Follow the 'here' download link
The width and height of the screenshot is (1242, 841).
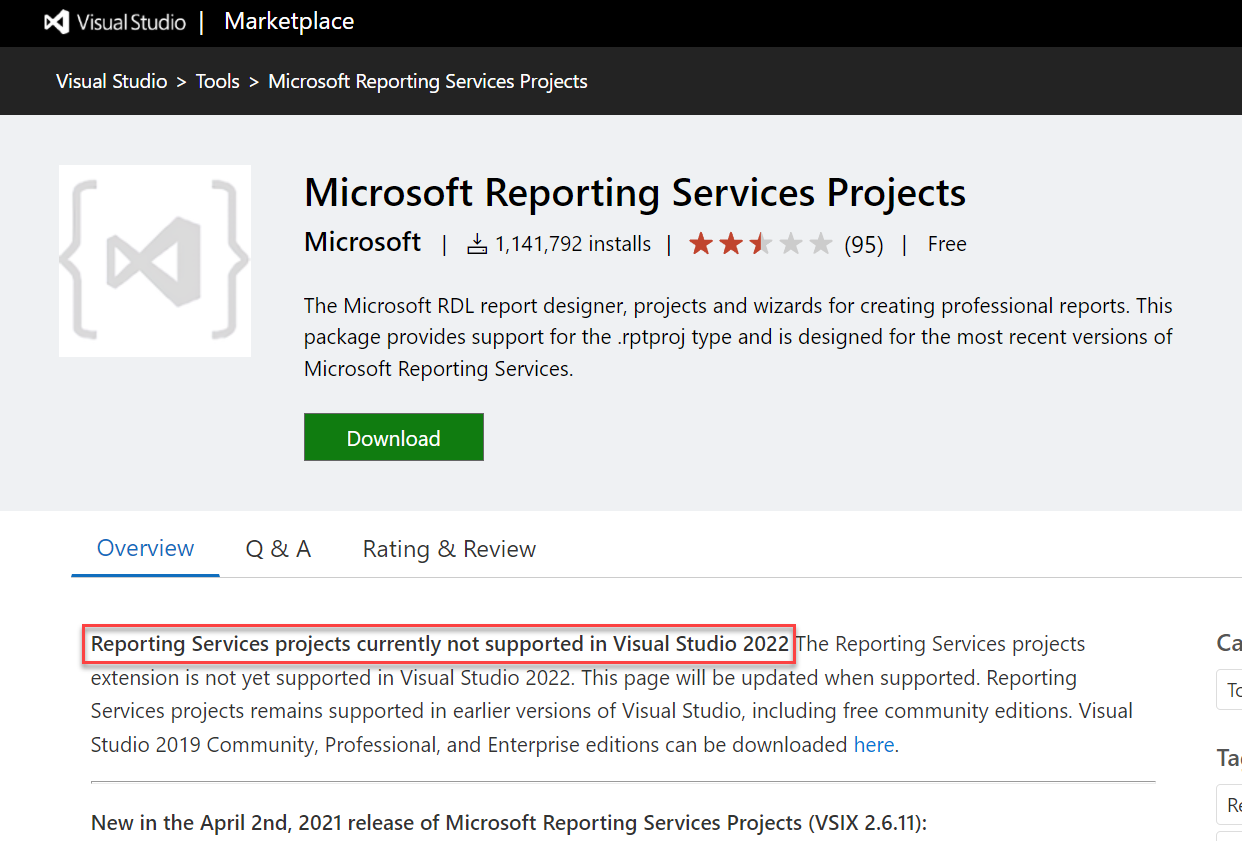coord(874,745)
